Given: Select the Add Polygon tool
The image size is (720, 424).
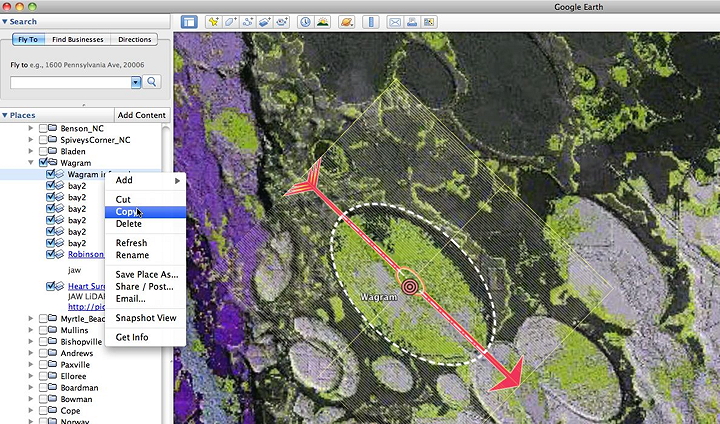Looking at the screenshot, I should click(x=231, y=21).
